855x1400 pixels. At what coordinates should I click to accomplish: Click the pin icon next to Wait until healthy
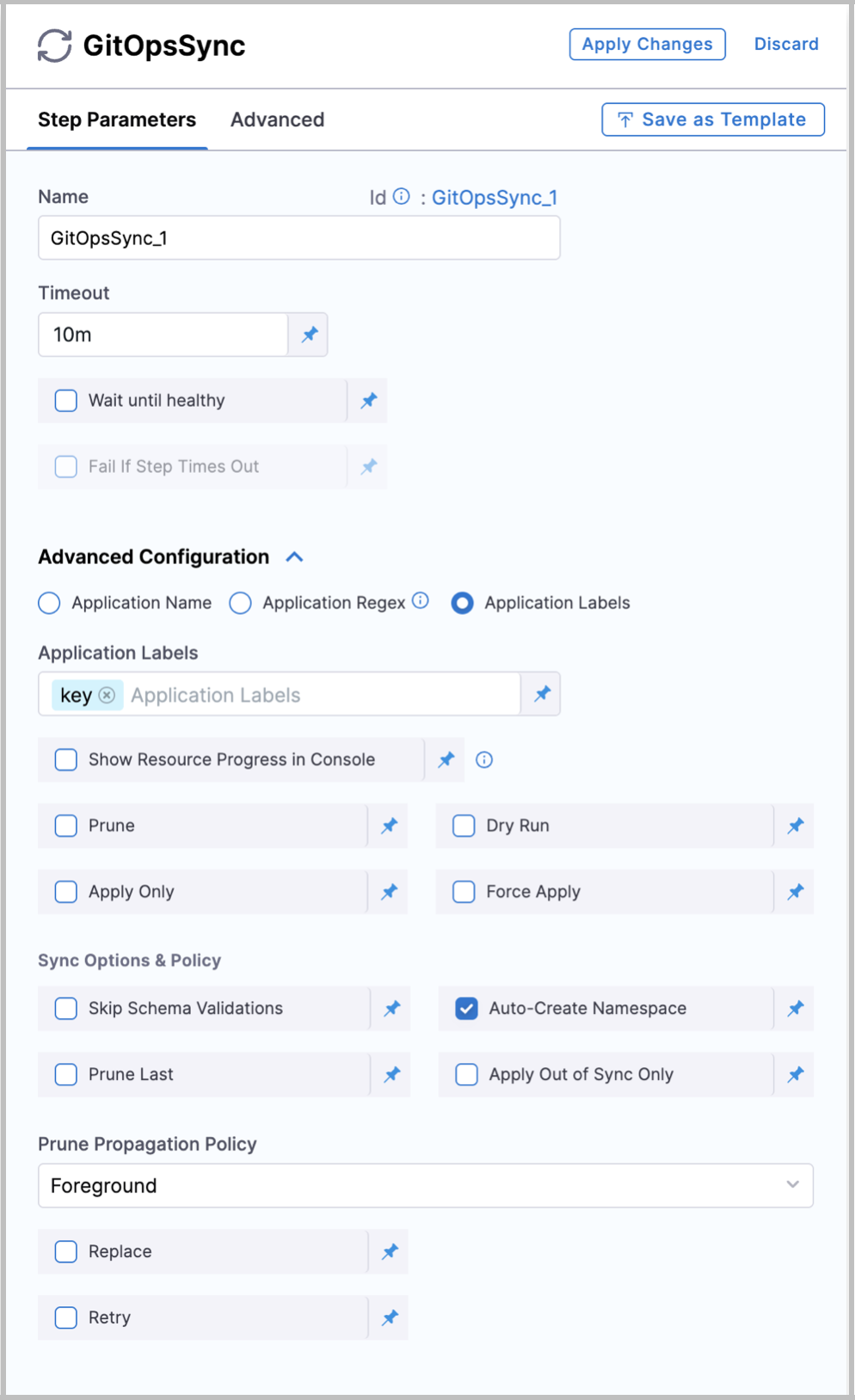[369, 401]
